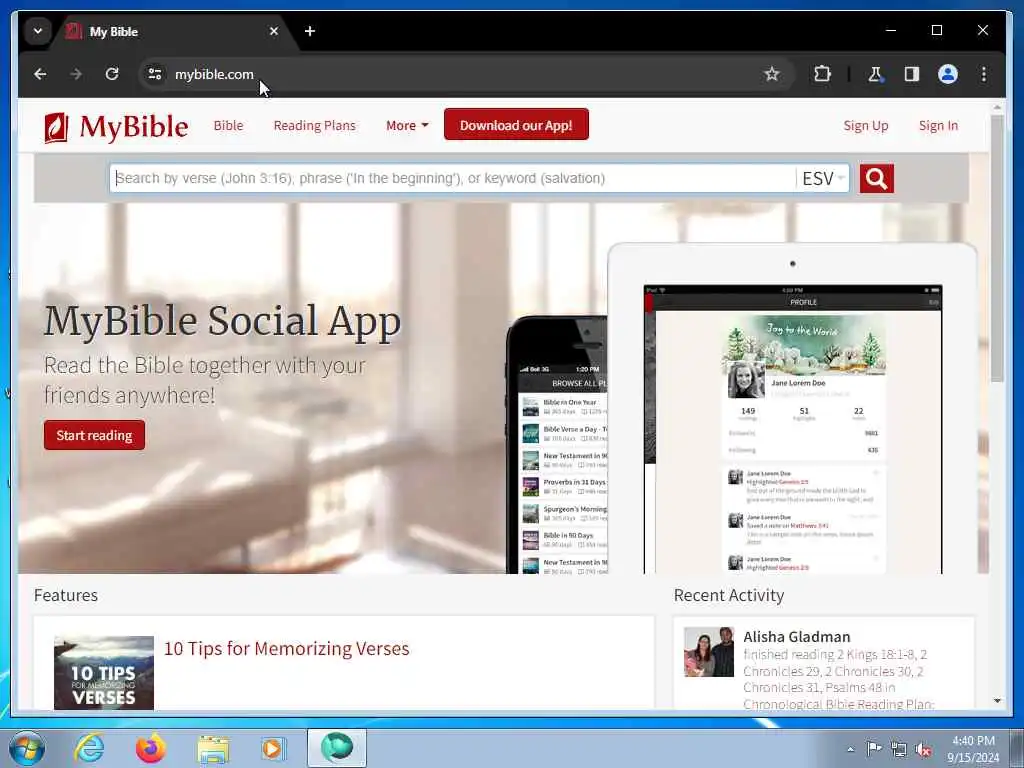Image resolution: width=1024 pixels, height=768 pixels.
Task: Click the browser forward arrow
Action: (76, 74)
